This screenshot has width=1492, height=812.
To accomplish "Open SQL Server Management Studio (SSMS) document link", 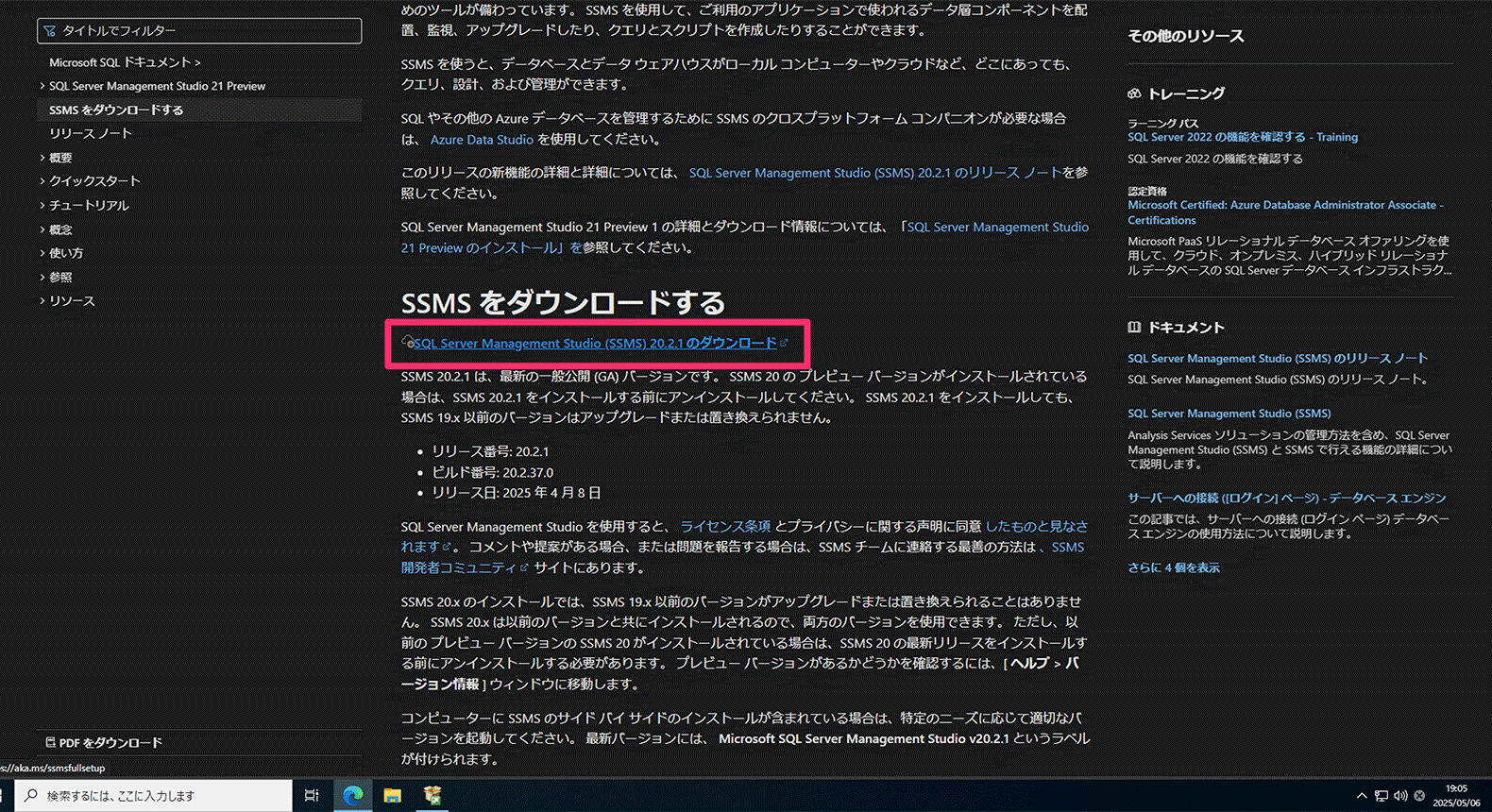I will 1229,414.
